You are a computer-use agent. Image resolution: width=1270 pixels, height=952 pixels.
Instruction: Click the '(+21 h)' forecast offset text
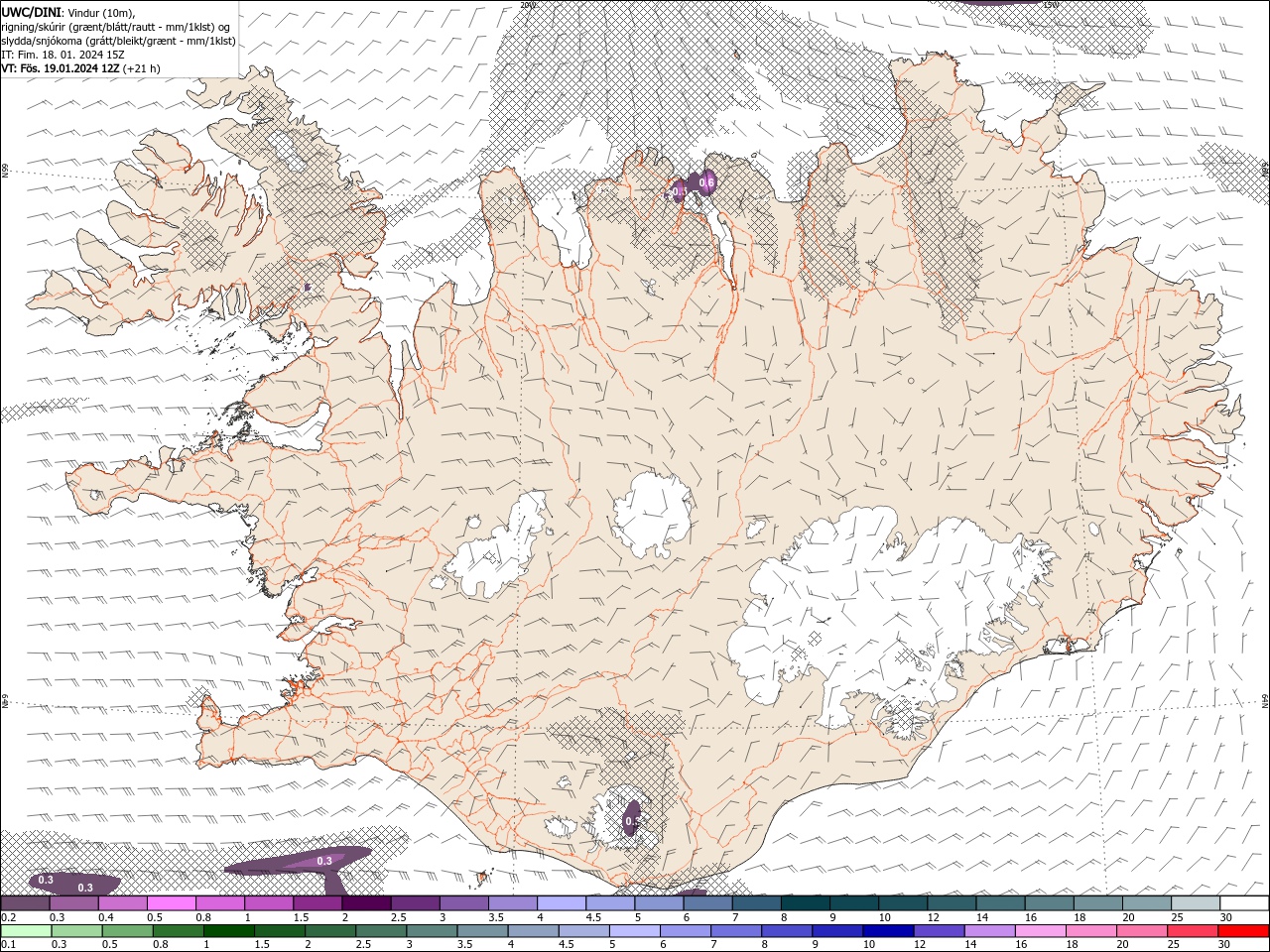[142, 68]
